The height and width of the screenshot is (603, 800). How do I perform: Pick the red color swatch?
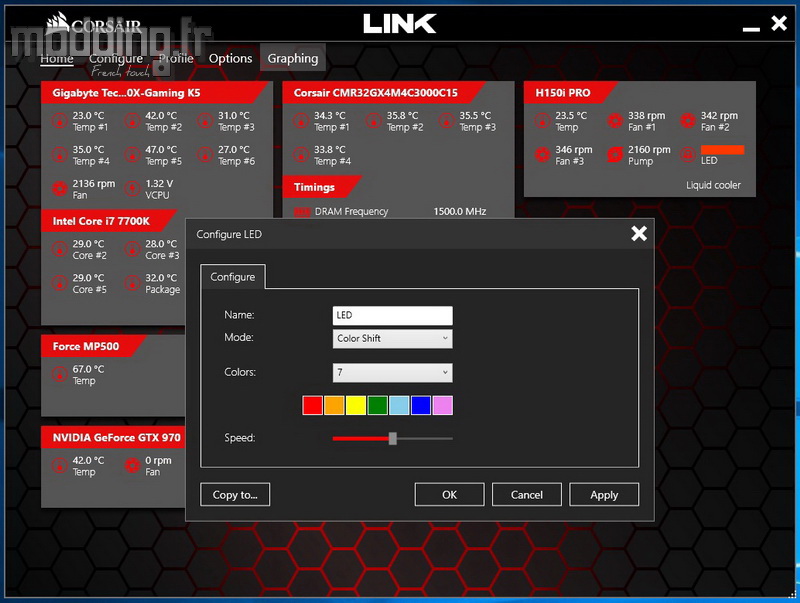click(x=312, y=406)
